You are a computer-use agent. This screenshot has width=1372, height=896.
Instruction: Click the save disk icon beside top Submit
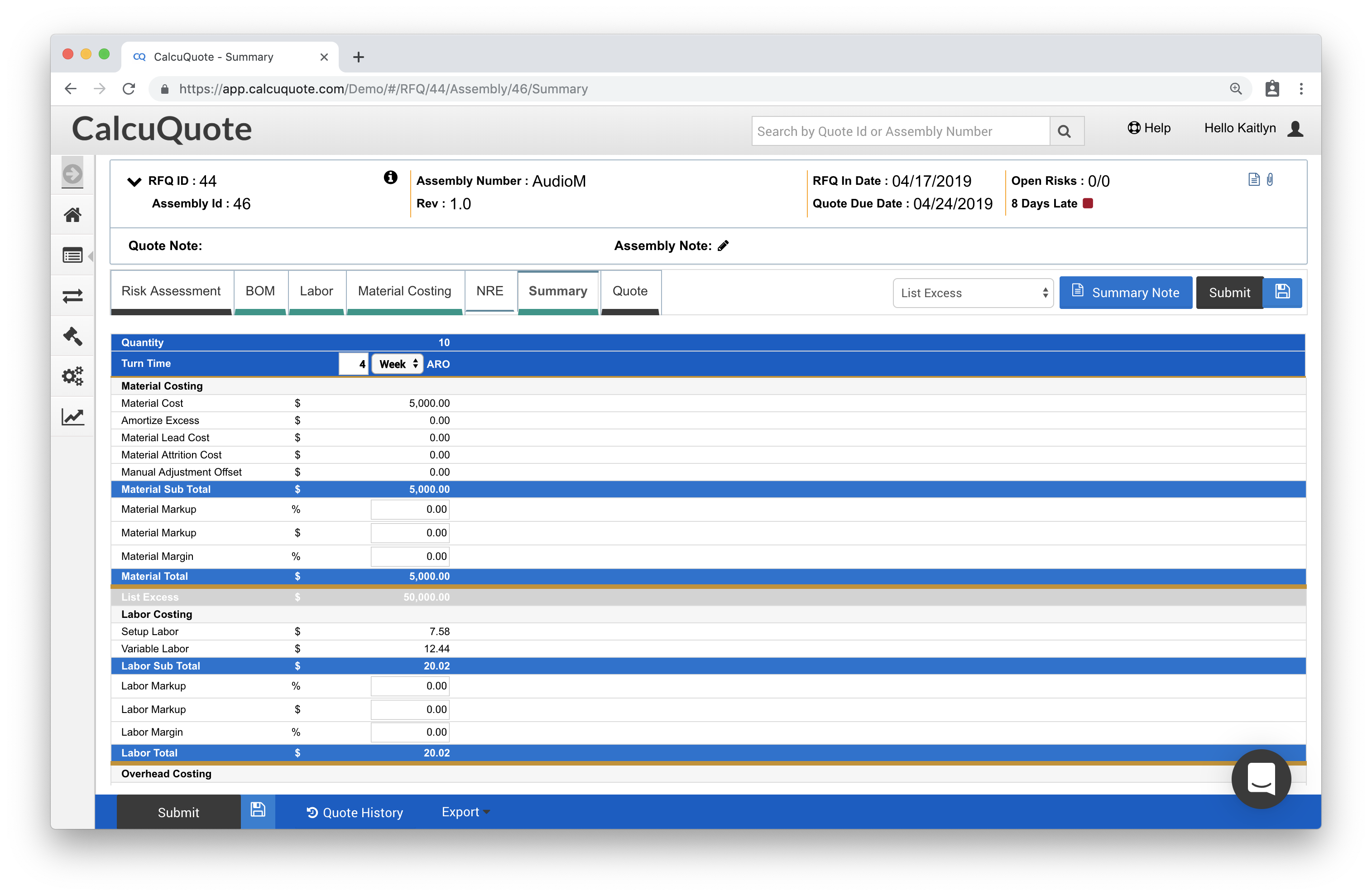[x=1281, y=292]
